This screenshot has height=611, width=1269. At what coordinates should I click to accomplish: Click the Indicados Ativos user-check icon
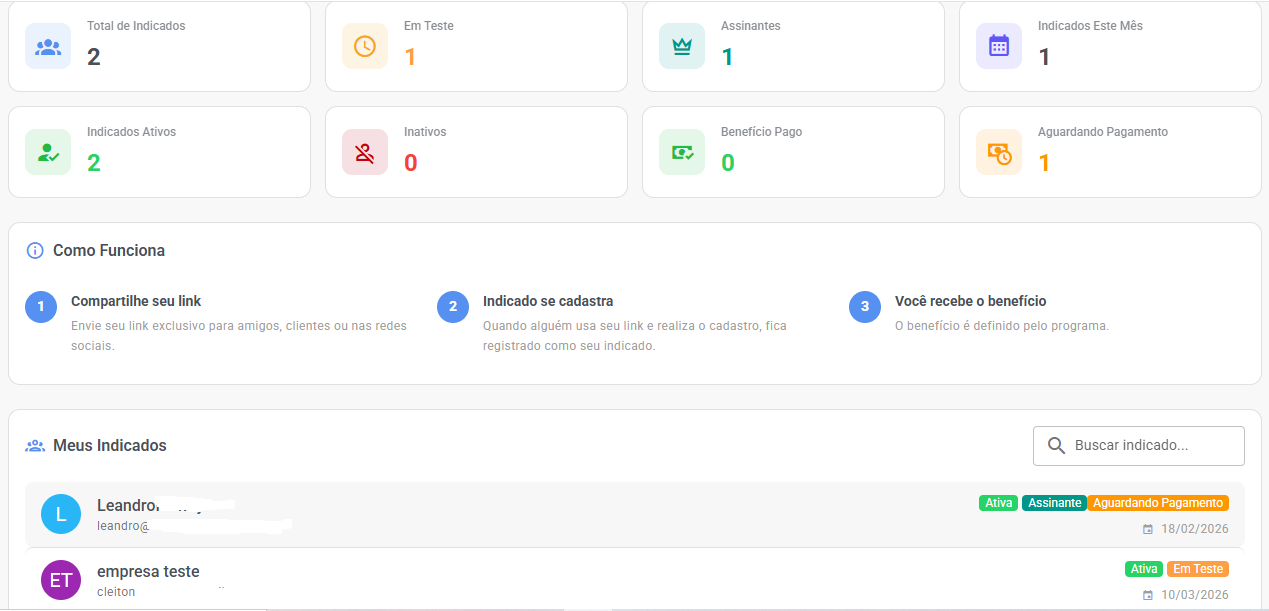(48, 152)
